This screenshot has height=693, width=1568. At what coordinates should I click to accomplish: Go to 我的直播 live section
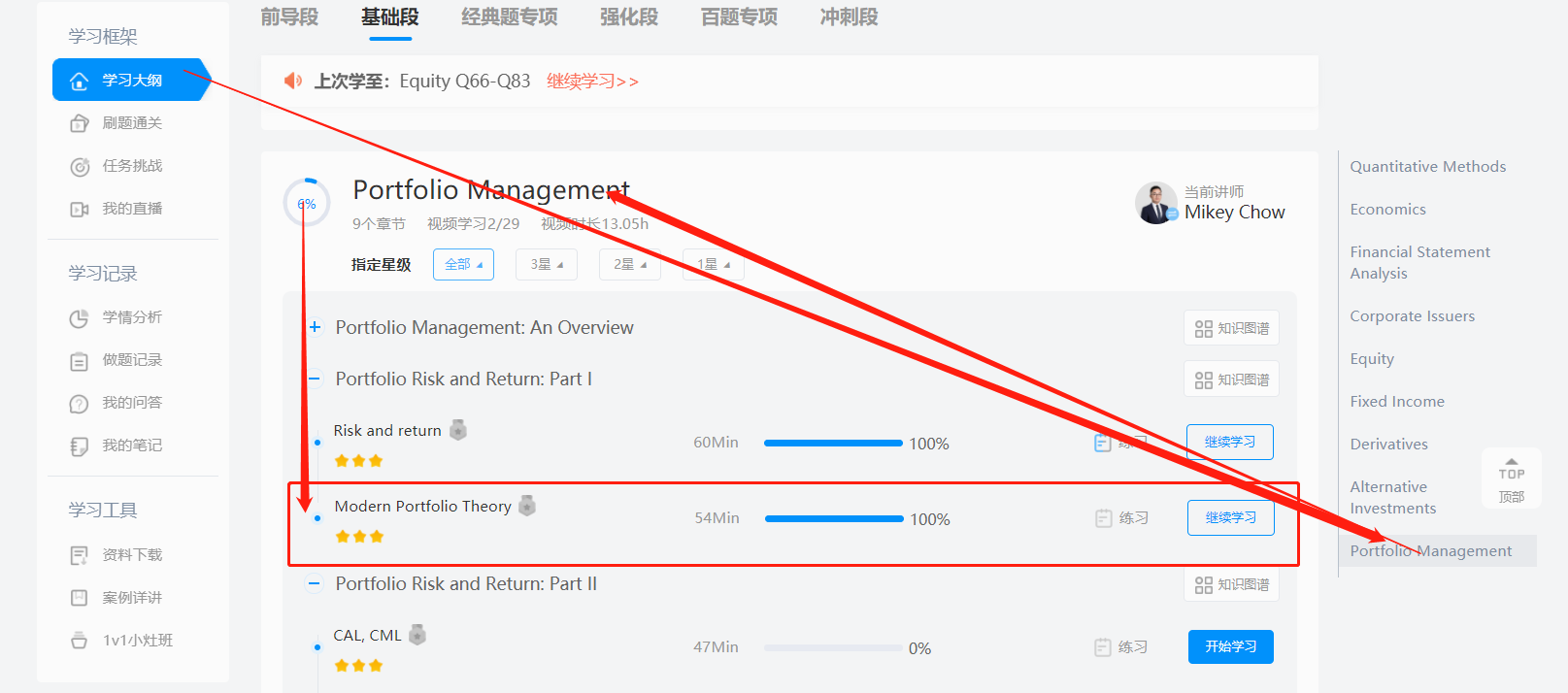(131, 209)
